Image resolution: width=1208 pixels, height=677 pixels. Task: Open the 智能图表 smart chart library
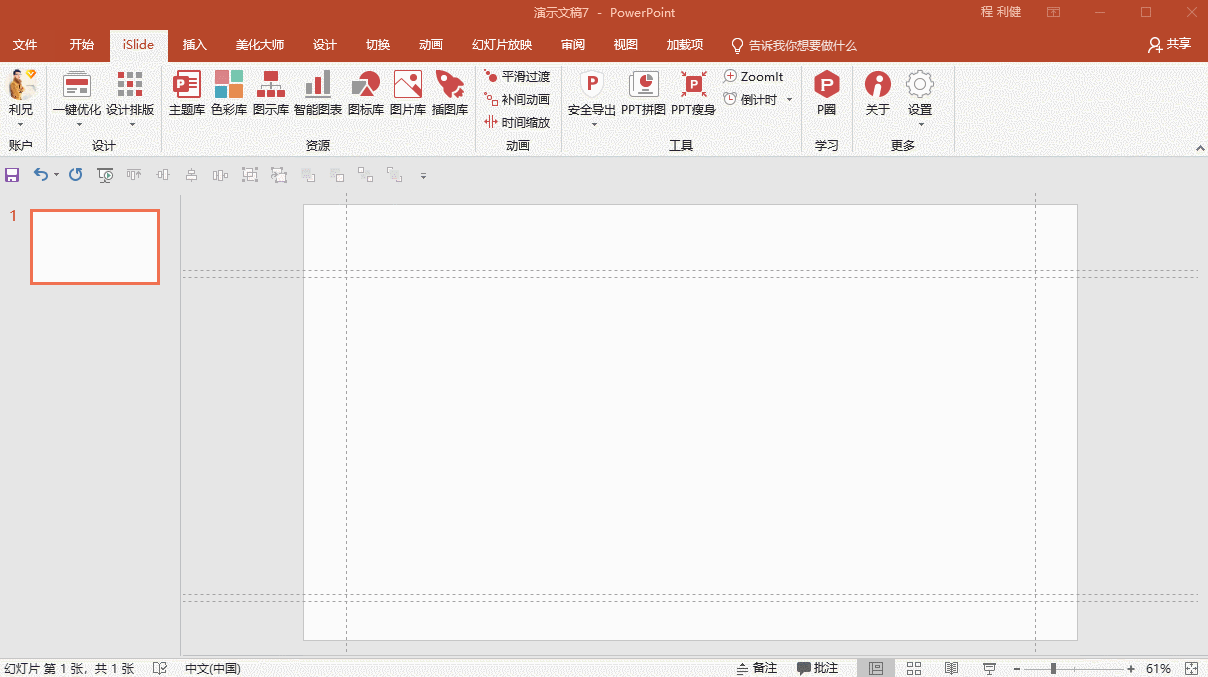(318, 93)
